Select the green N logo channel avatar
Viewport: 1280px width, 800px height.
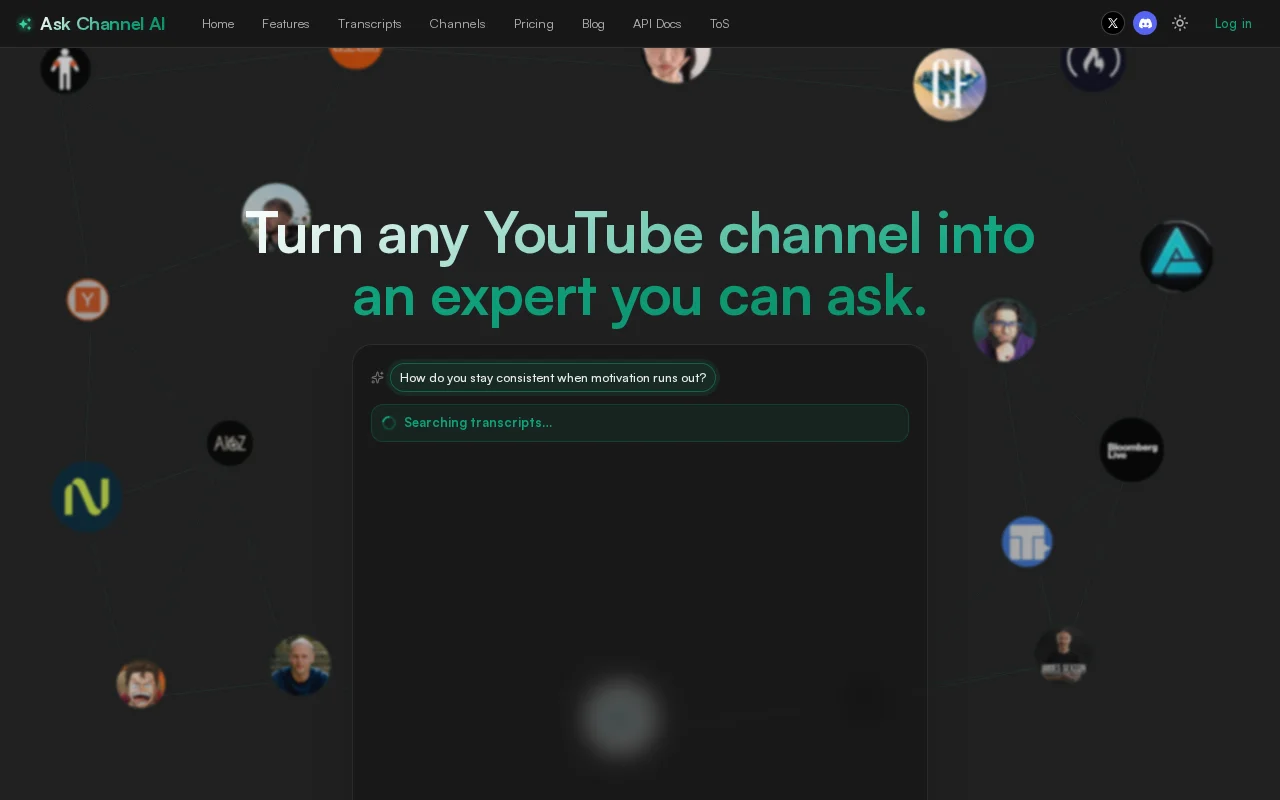point(87,497)
